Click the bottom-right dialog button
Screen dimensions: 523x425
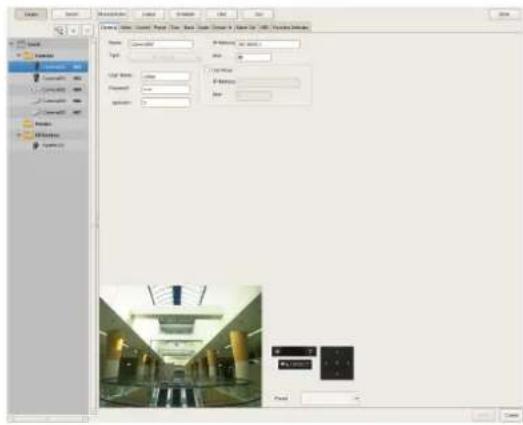point(511,415)
